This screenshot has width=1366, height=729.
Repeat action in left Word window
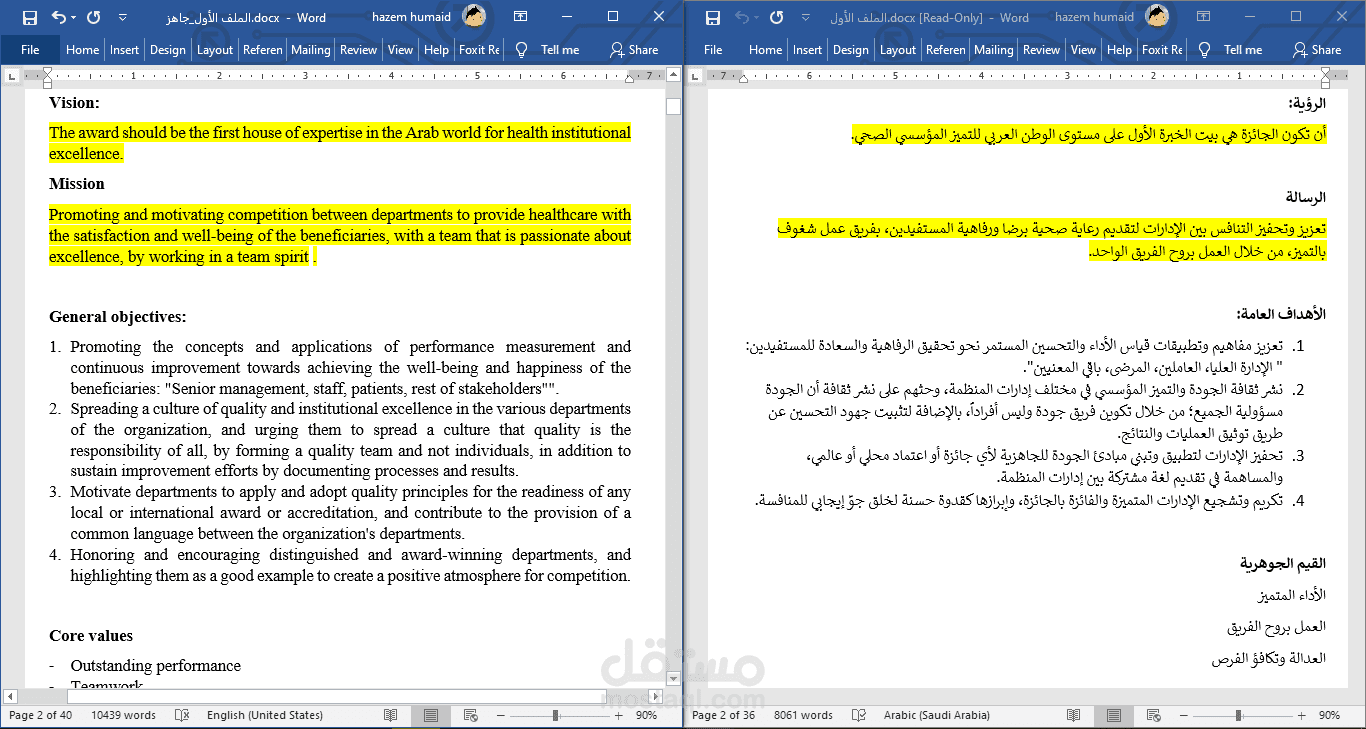94,17
